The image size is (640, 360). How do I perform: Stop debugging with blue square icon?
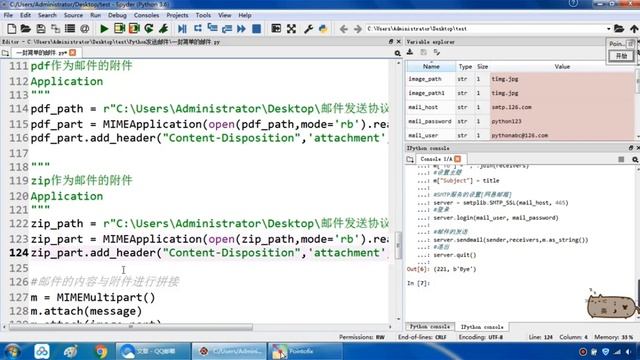click(x=256, y=29)
